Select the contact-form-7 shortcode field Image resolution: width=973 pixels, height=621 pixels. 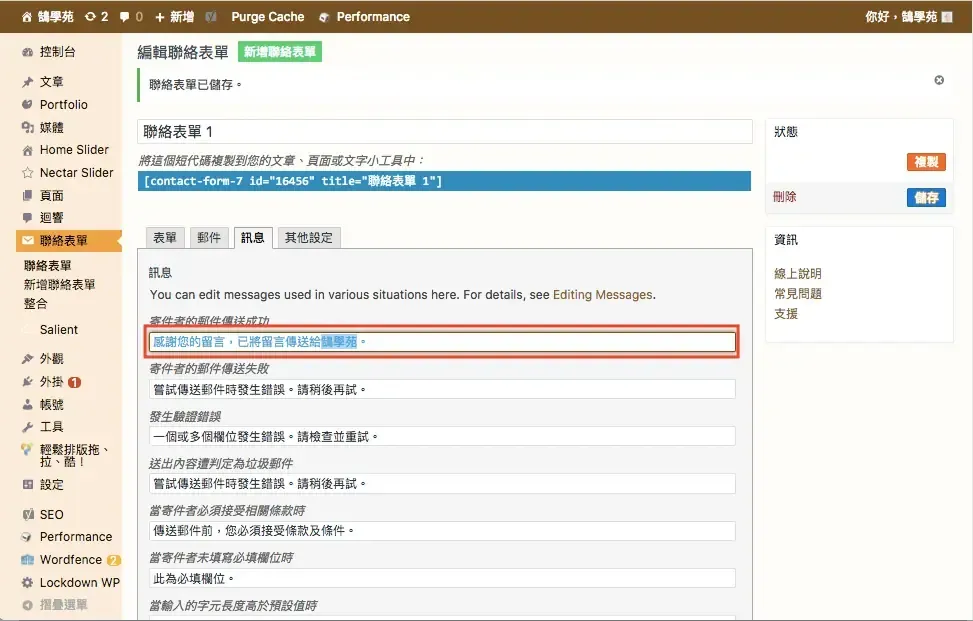coord(444,181)
